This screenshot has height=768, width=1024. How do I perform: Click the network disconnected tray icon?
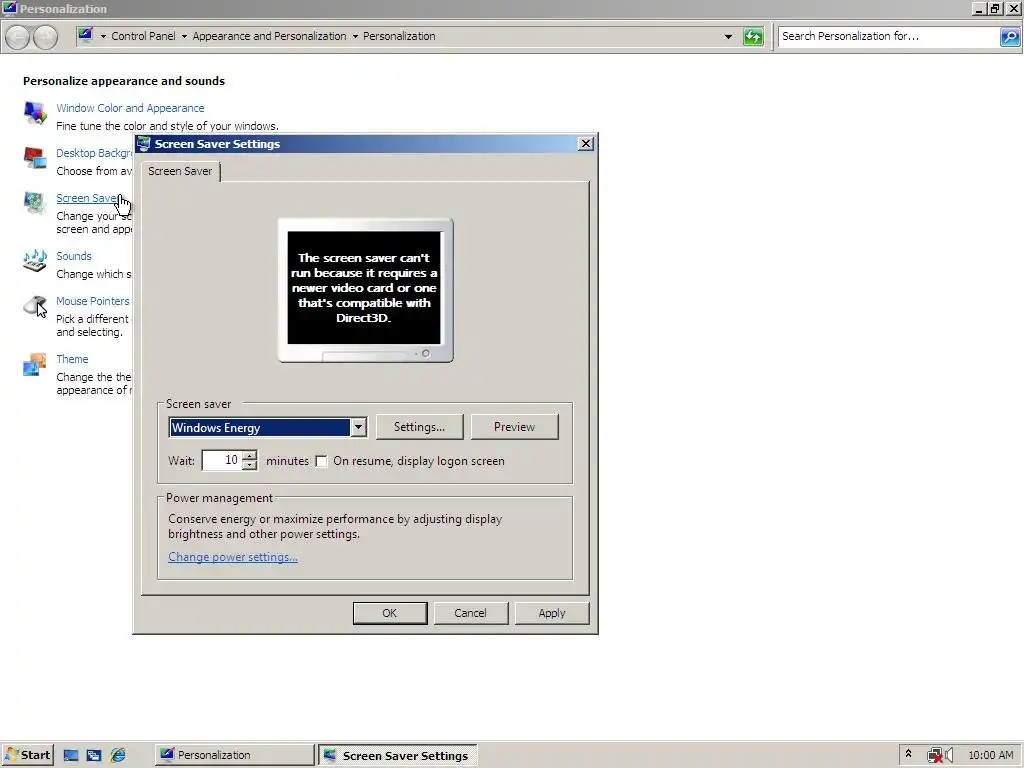click(935, 756)
